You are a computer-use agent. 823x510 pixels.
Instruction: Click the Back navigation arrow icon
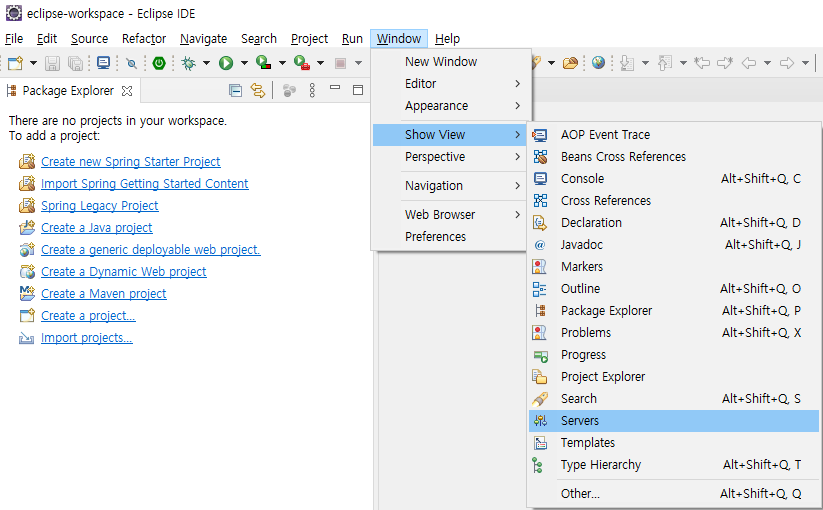point(749,63)
